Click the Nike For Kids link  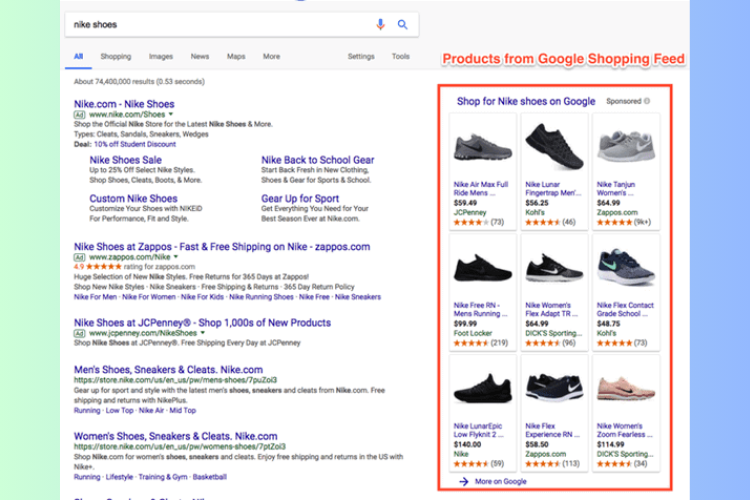[x=202, y=297]
